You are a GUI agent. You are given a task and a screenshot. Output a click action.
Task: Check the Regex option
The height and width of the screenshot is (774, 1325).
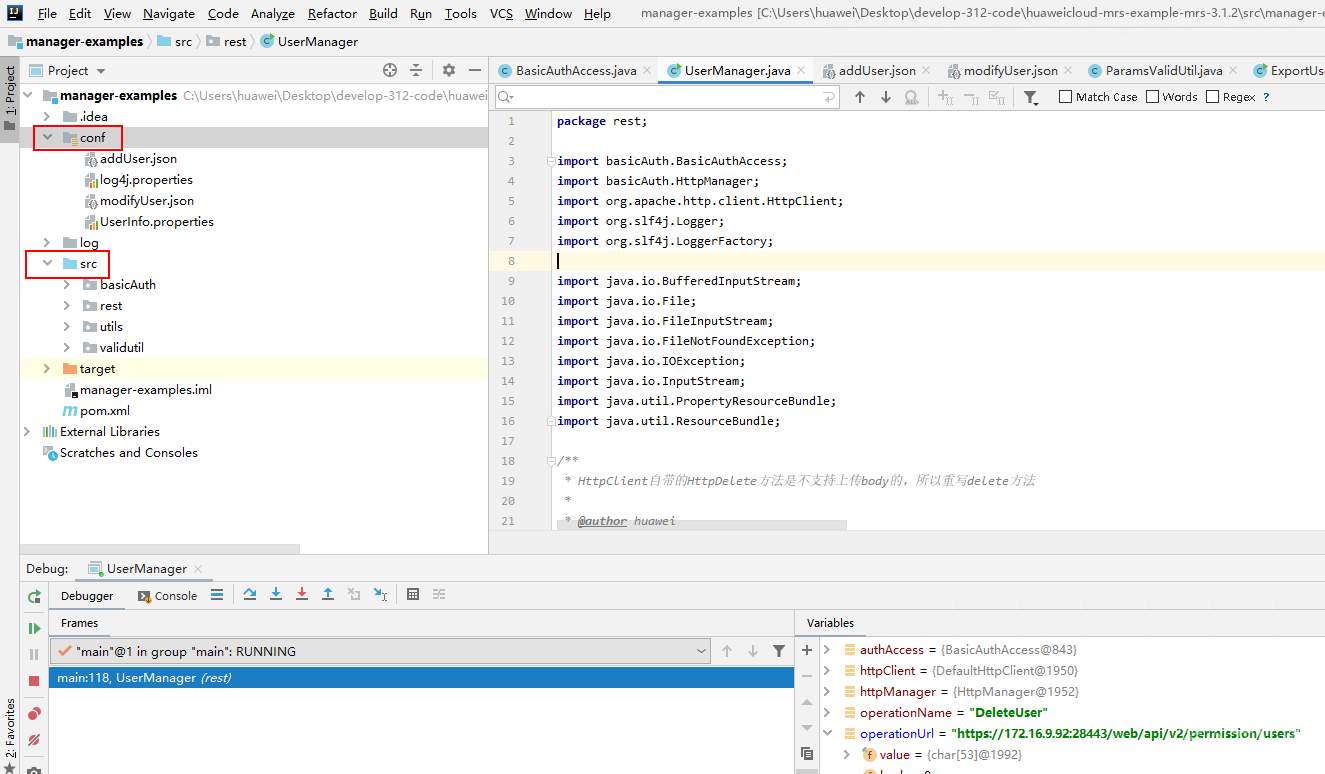pyautogui.click(x=1213, y=97)
